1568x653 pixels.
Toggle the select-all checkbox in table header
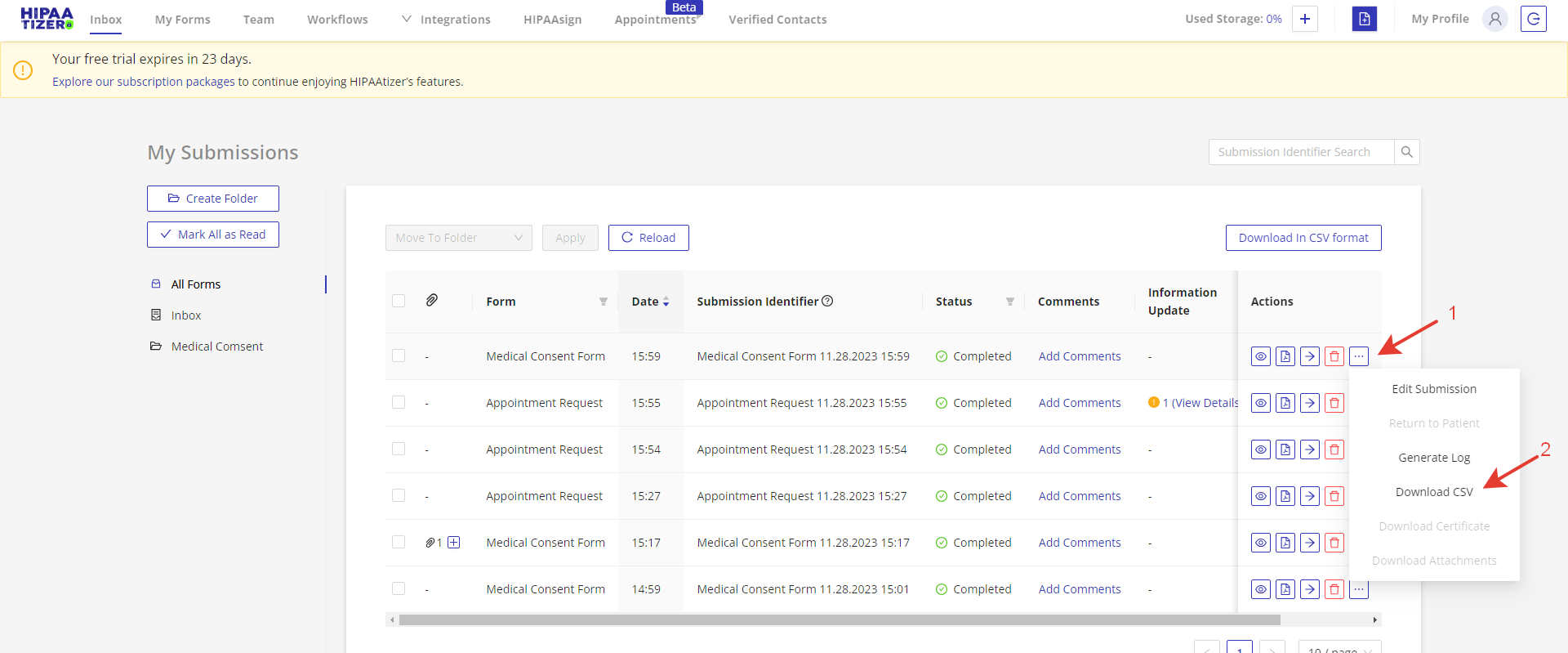point(399,301)
